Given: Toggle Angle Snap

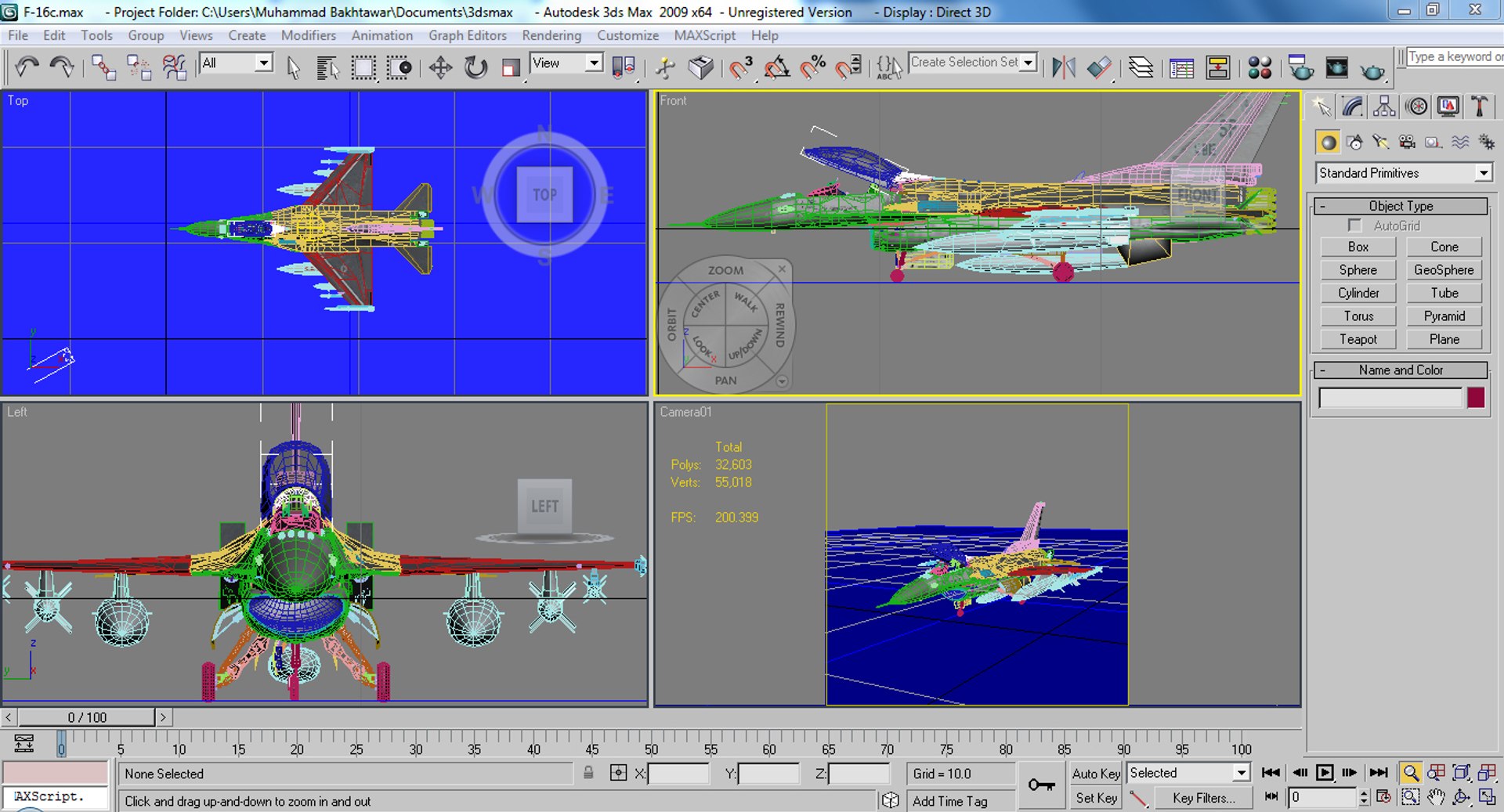Looking at the screenshot, I should coord(776,68).
